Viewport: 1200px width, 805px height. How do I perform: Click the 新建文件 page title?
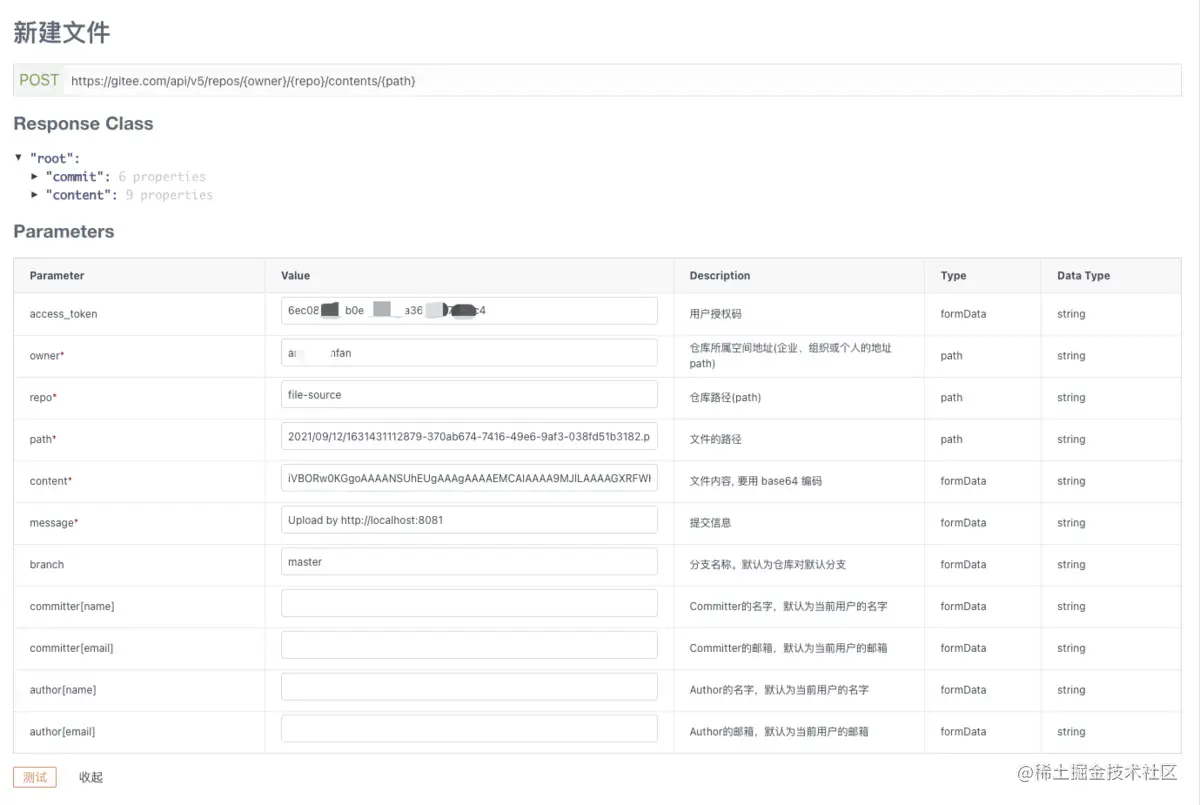(x=62, y=33)
